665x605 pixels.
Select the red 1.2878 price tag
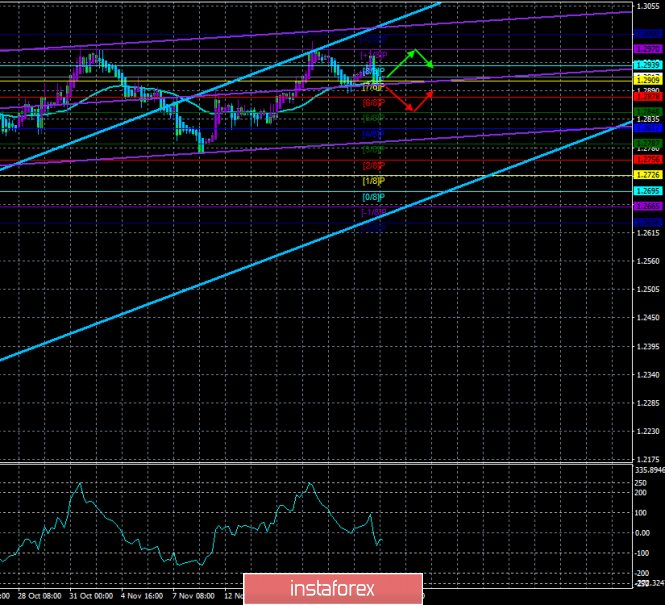pyautogui.click(x=647, y=97)
